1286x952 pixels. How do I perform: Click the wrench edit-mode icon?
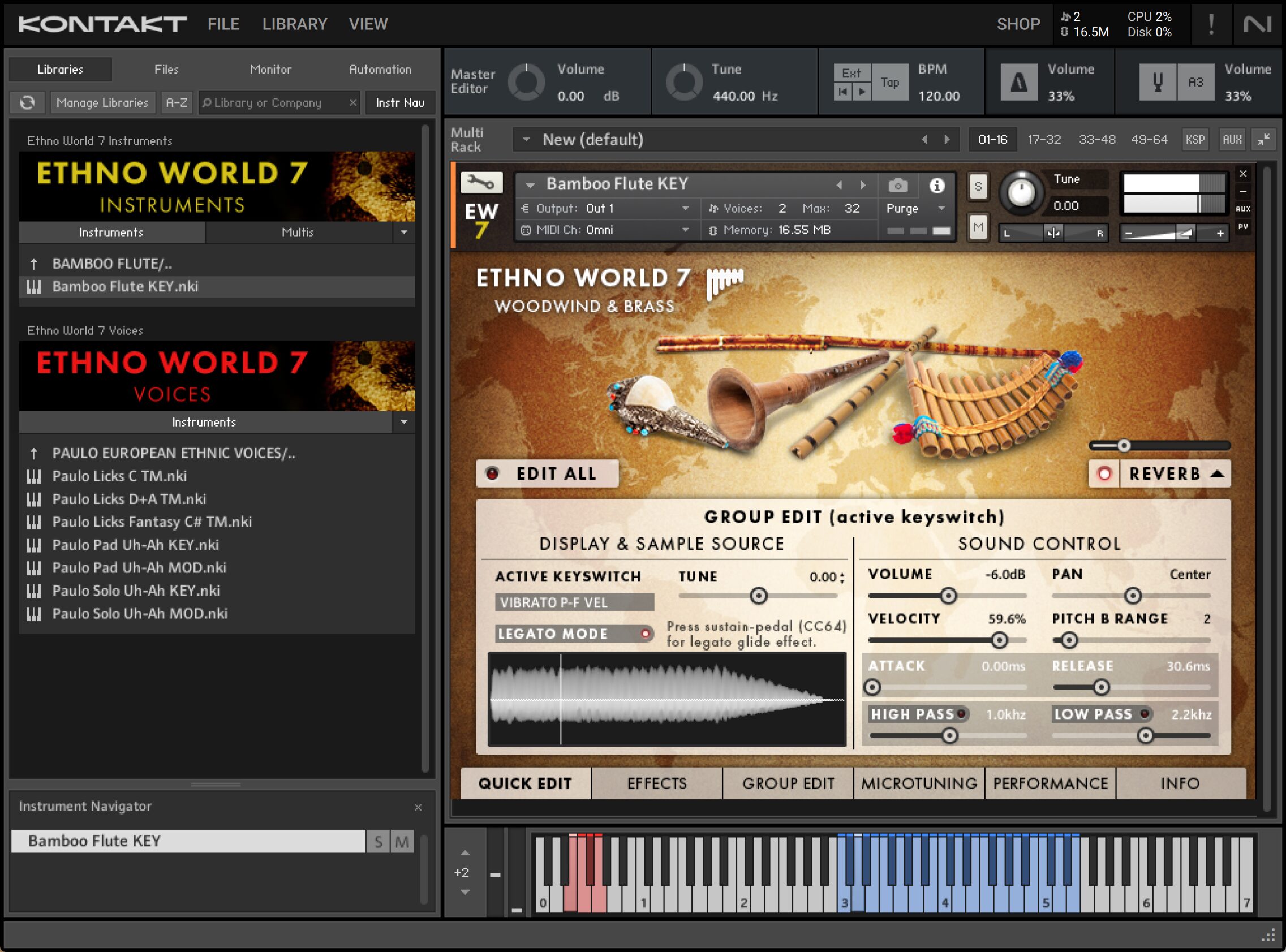[x=481, y=183]
